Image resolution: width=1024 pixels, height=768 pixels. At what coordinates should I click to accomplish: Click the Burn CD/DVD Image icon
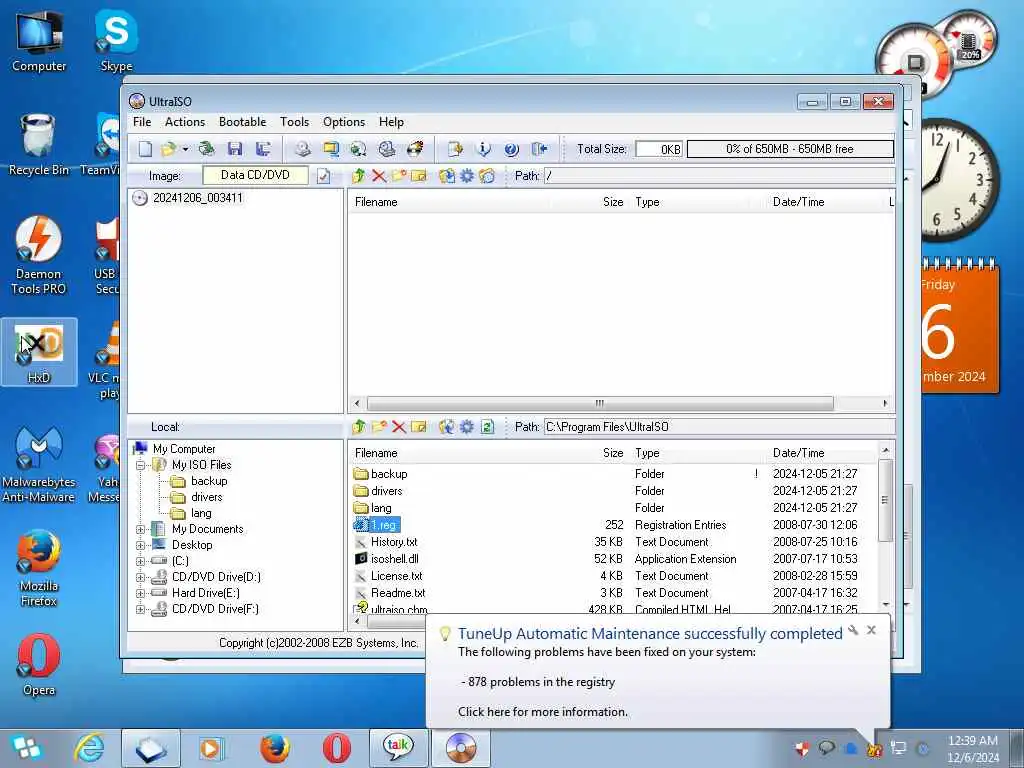click(415, 149)
